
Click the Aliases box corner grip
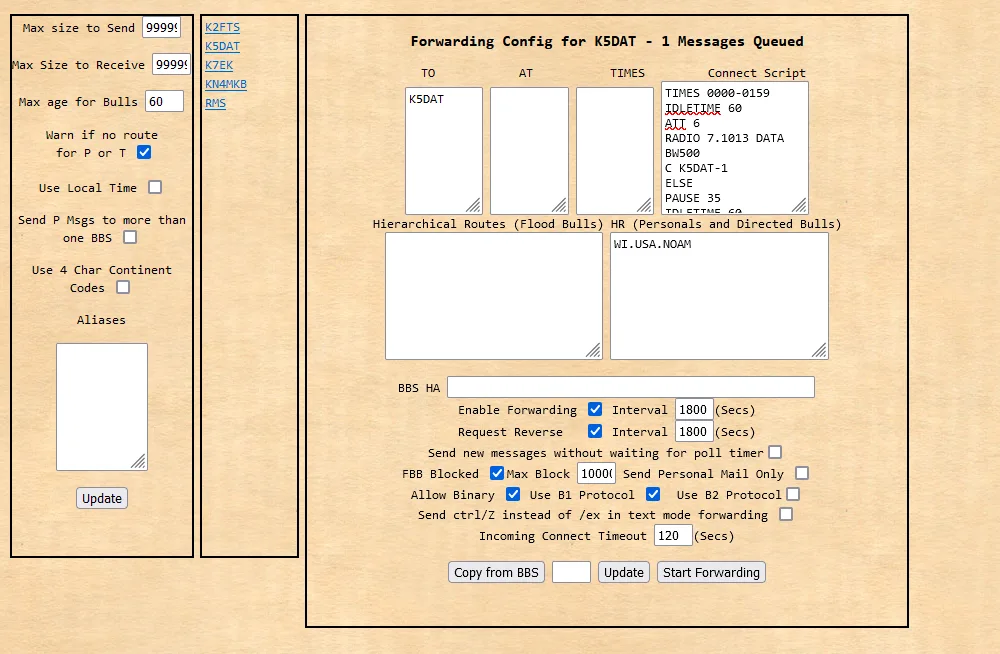click(138, 461)
